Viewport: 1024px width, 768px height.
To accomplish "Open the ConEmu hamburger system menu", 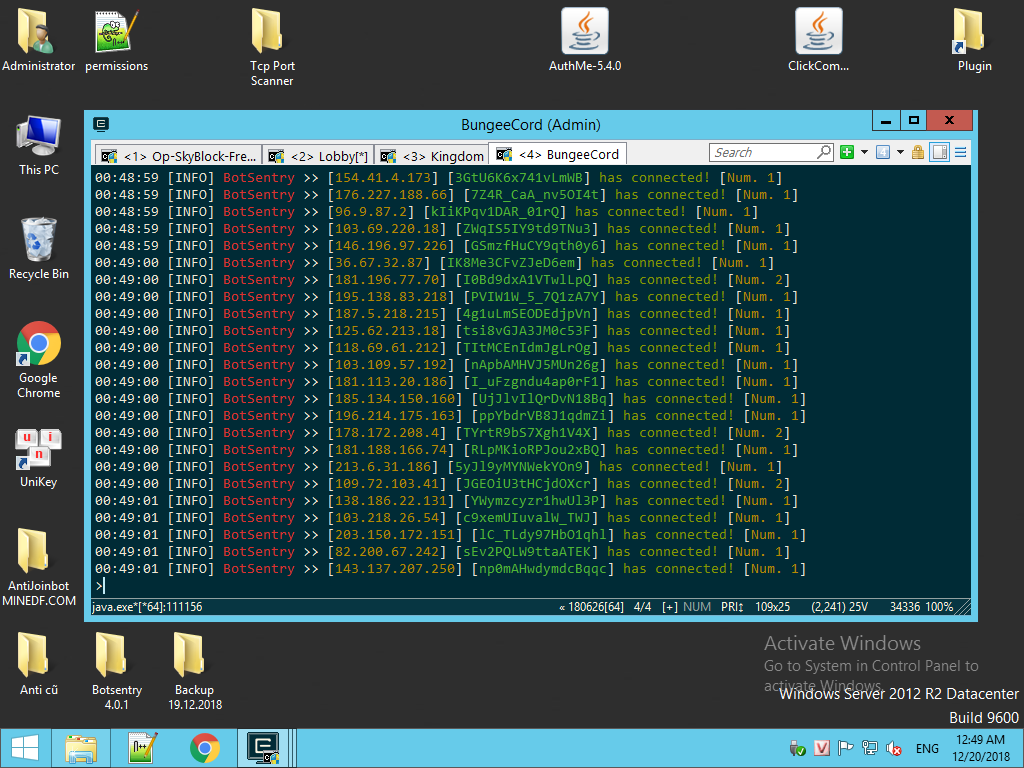I will click(961, 152).
